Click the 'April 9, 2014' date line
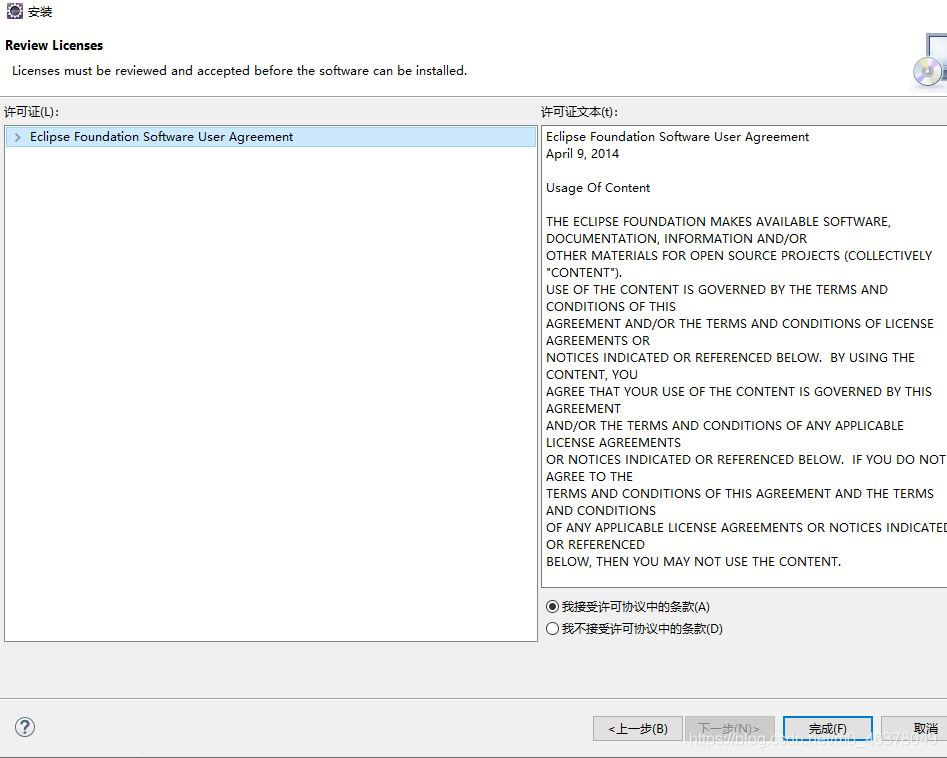Screen dimensions: 947x758 pos(582,153)
